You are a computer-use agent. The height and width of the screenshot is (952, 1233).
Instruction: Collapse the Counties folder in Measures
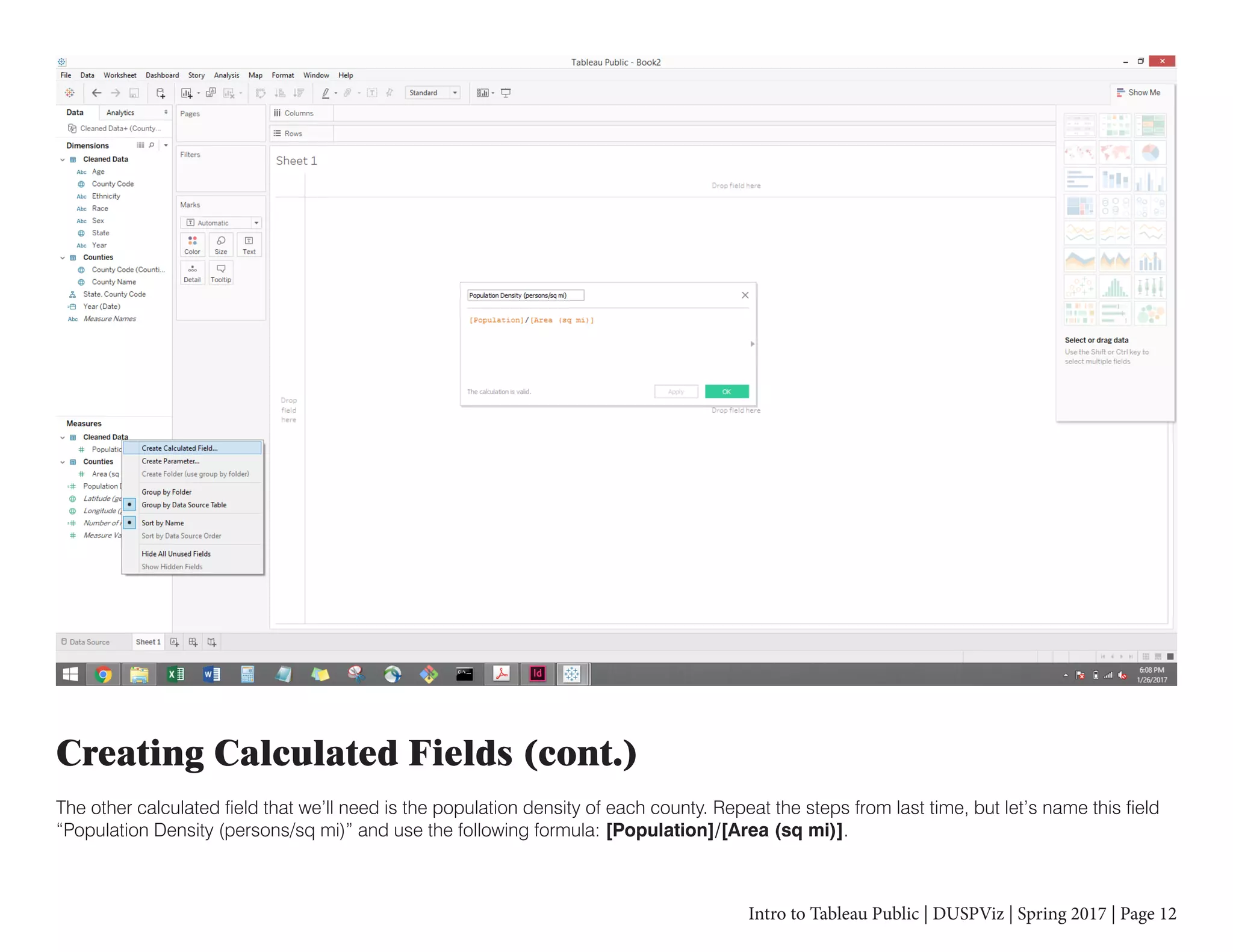(x=63, y=462)
